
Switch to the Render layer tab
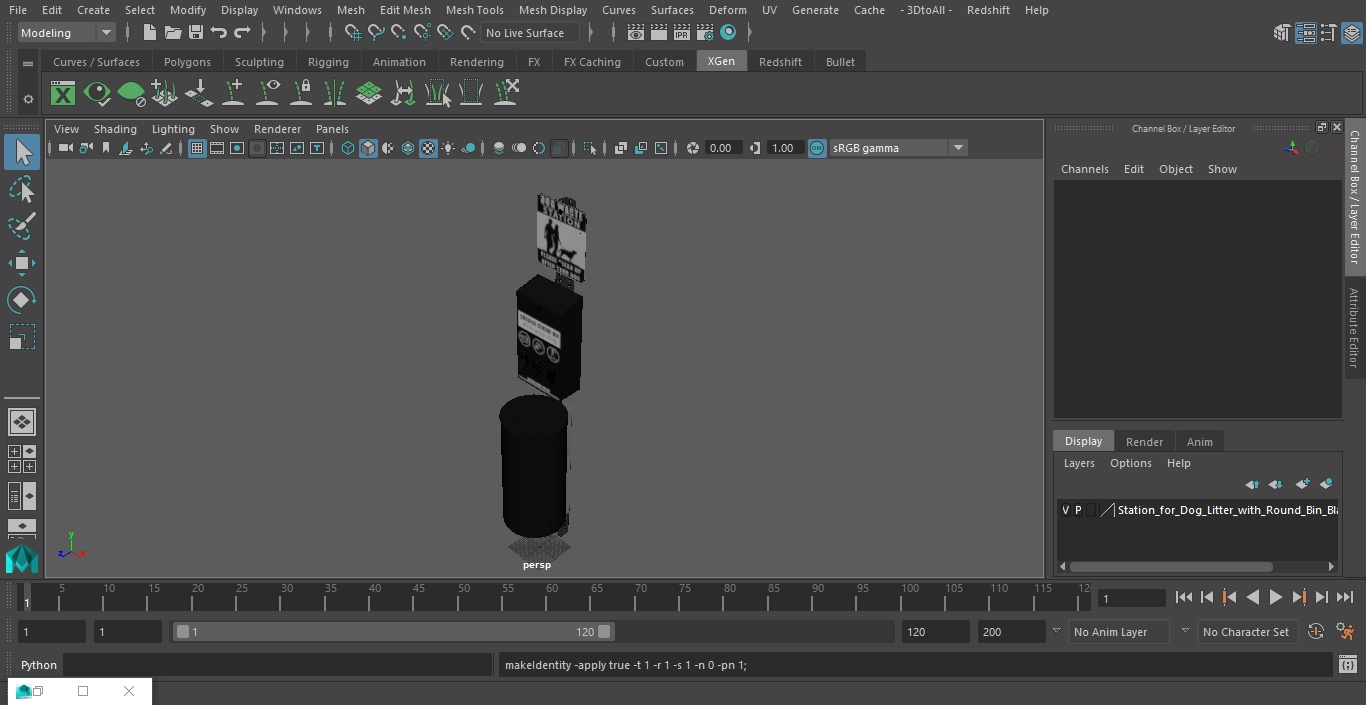[x=1144, y=442]
